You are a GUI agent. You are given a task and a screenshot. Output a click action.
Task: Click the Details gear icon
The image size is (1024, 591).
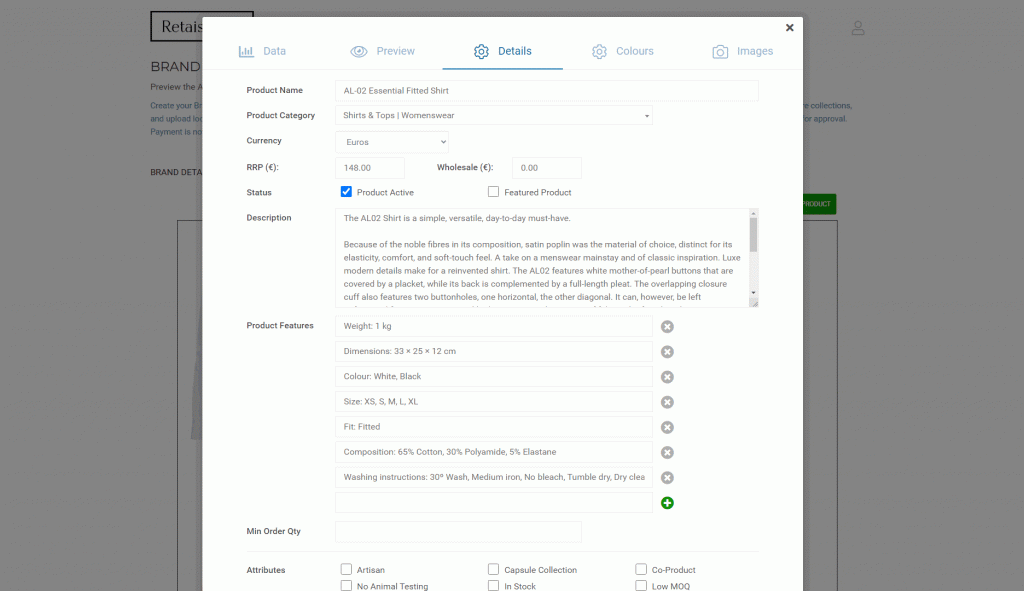point(481,52)
